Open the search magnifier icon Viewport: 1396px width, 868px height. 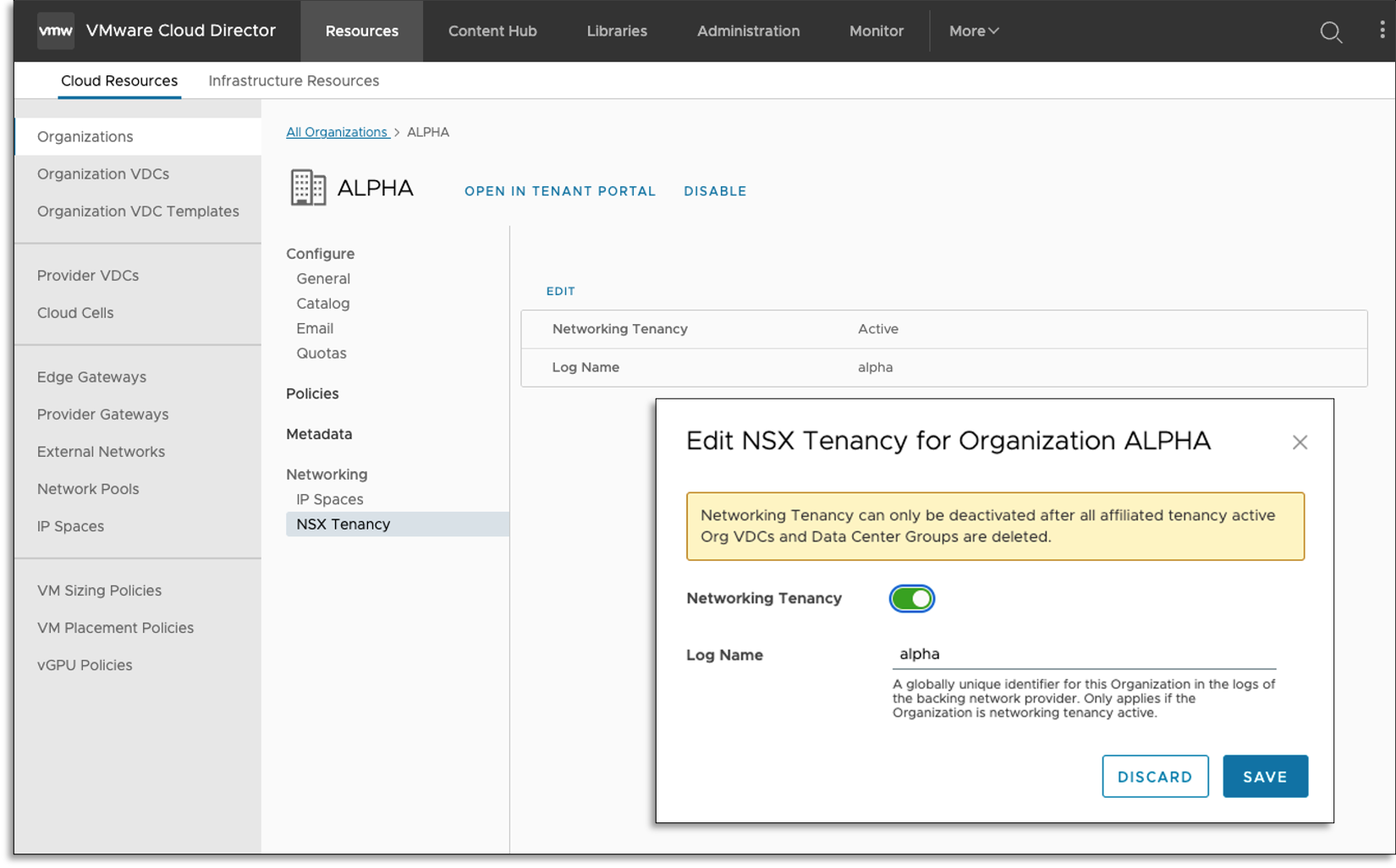[1331, 32]
